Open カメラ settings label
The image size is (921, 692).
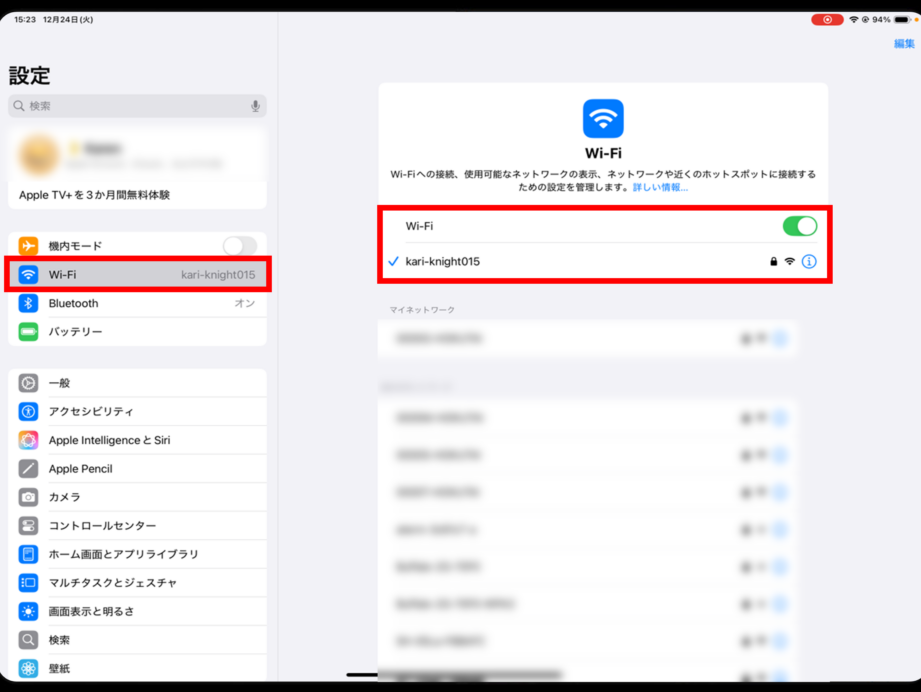point(65,497)
